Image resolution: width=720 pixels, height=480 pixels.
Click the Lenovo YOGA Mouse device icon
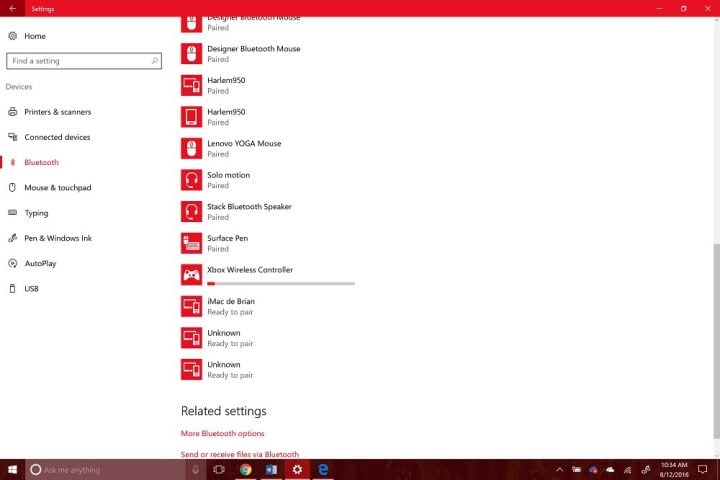191,148
